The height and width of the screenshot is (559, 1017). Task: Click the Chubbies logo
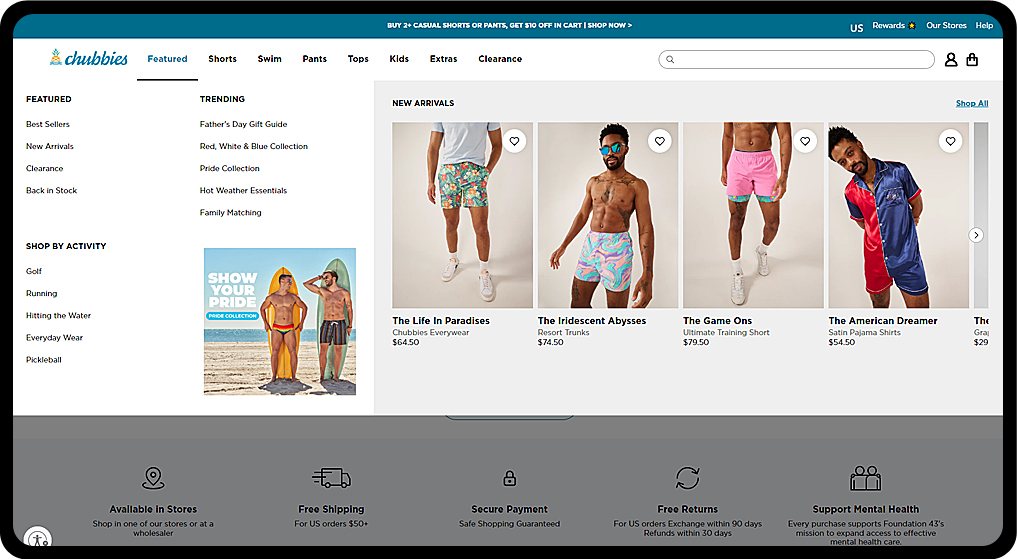click(89, 58)
